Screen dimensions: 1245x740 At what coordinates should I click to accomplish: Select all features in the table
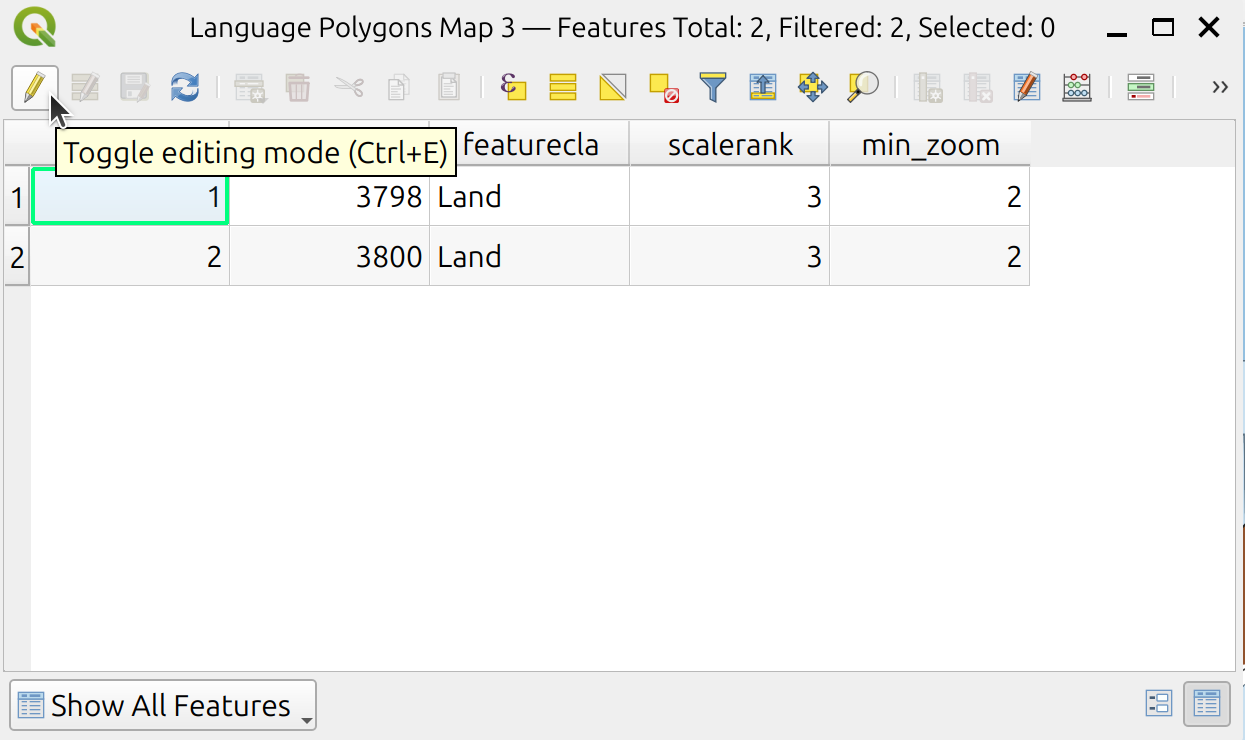point(563,87)
